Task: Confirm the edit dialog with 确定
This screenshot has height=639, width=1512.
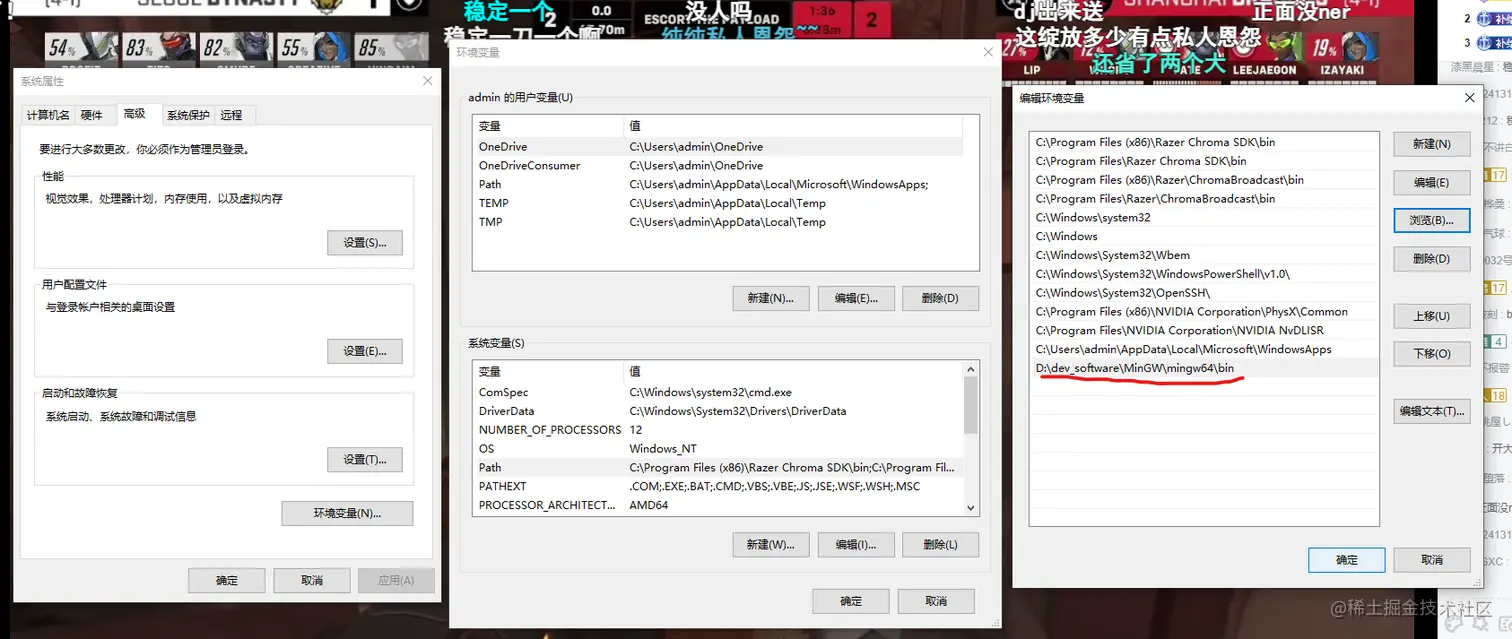Action: (1345, 560)
